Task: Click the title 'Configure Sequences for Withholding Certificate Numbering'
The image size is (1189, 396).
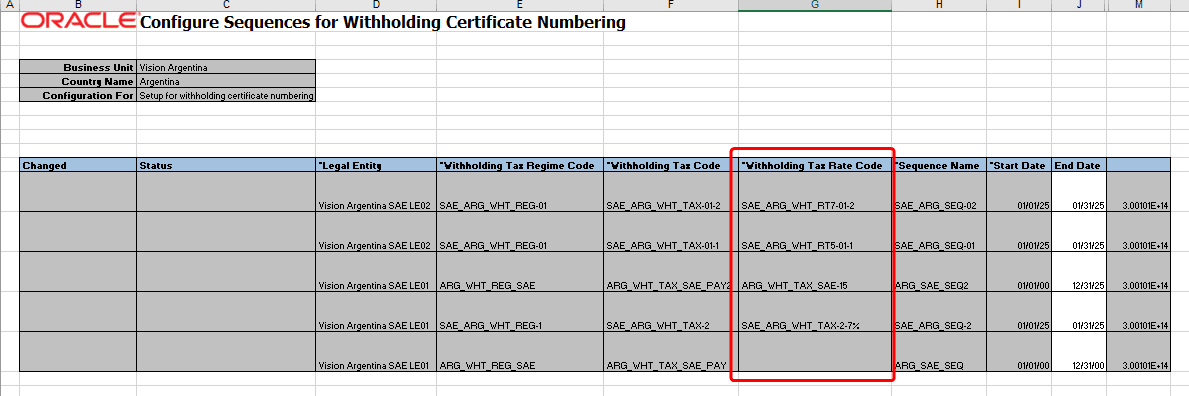Action: pyautogui.click(x=383, y=23)
